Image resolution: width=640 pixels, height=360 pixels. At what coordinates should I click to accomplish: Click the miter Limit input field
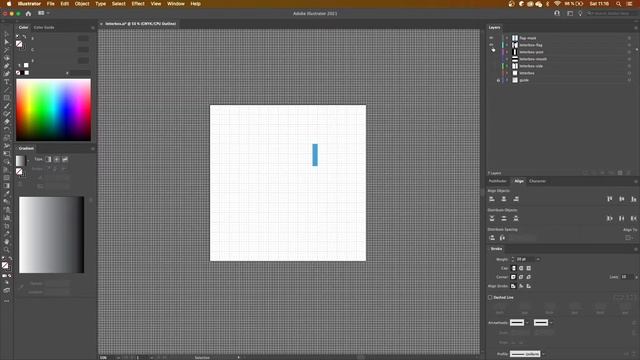pyautogui.click(x=625, y=277)
